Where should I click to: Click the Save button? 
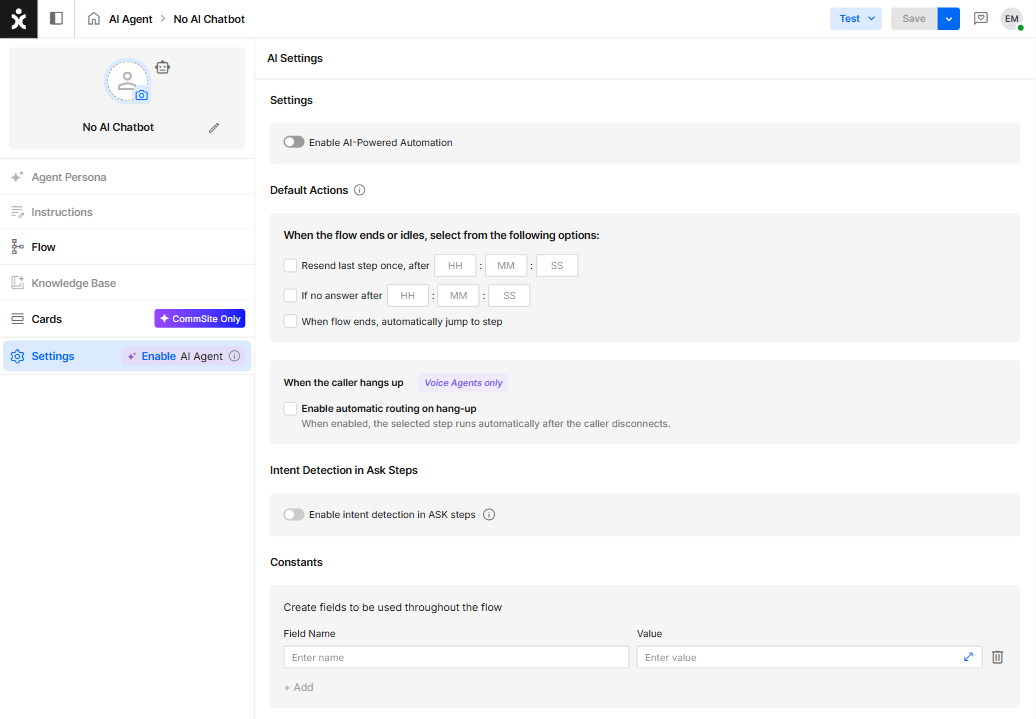[x=914, y=19]
